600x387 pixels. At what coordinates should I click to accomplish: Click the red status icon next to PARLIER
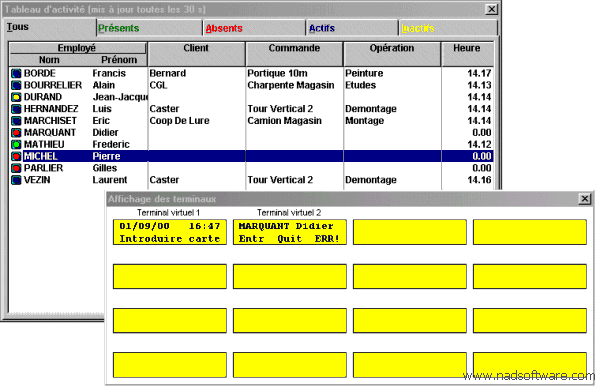coord(16,168)
